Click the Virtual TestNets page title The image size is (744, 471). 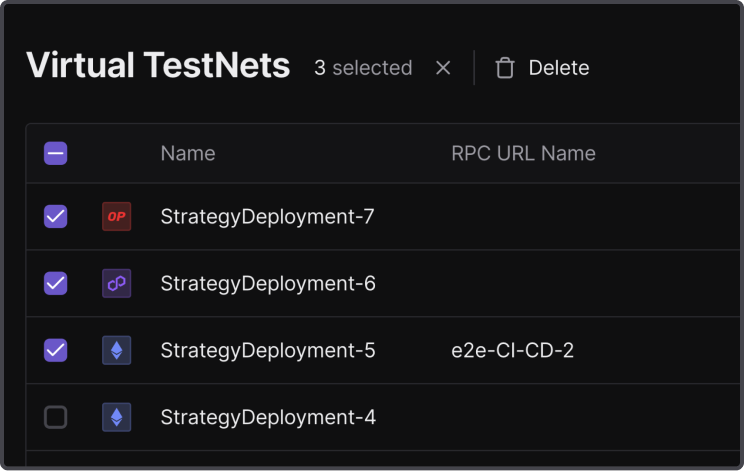click(x=158, y=66)
